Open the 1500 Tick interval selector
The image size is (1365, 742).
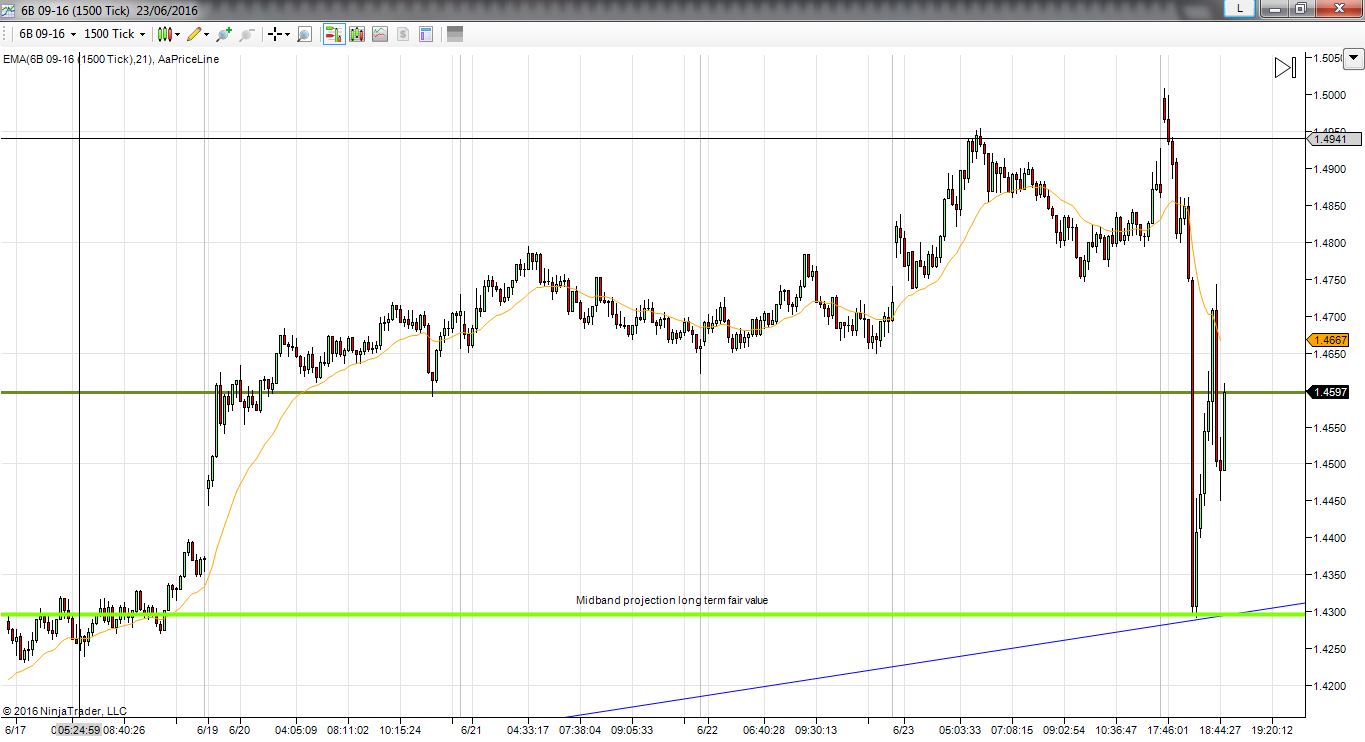point(115,34)
